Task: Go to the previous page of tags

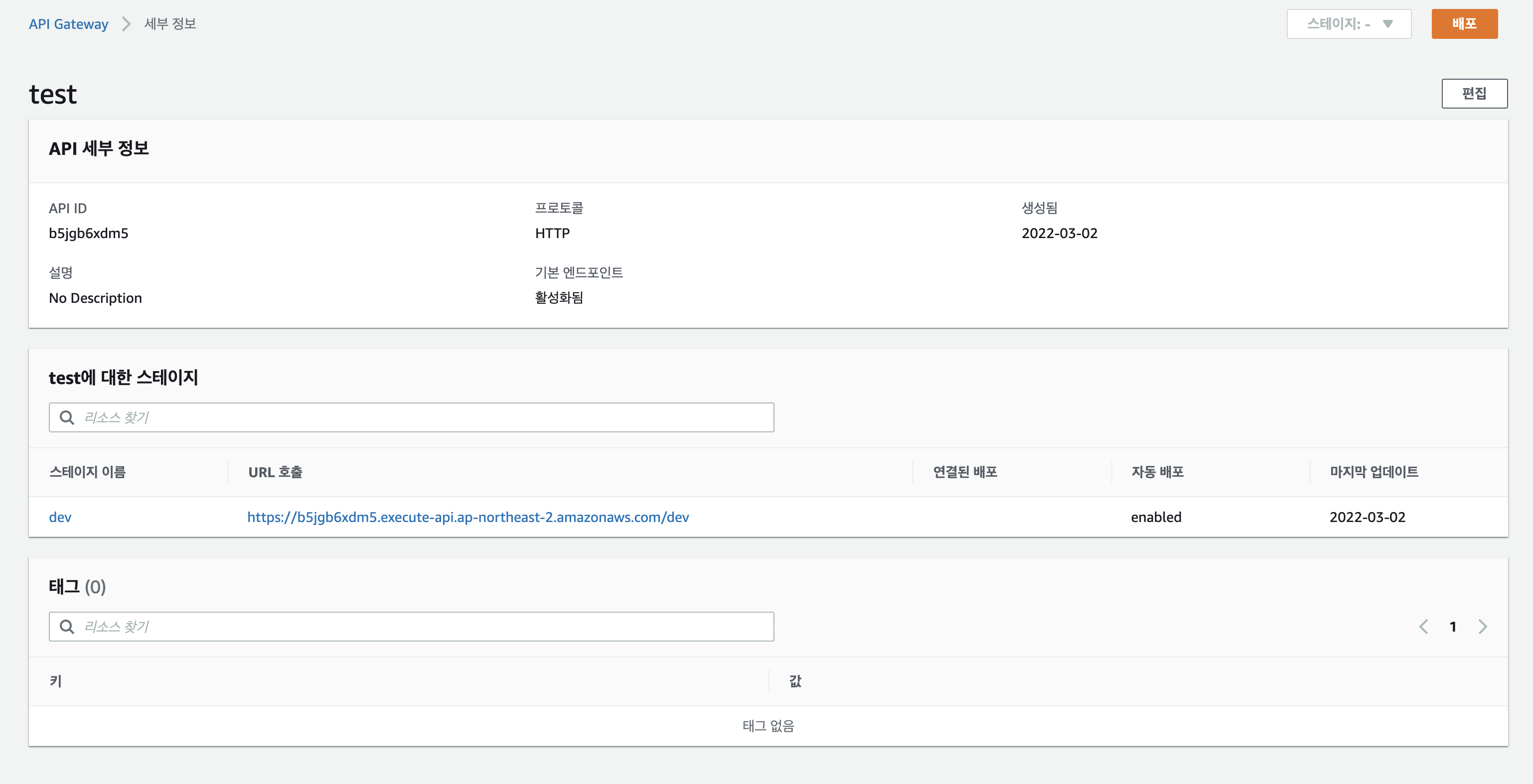Action: pos(1424,627)
